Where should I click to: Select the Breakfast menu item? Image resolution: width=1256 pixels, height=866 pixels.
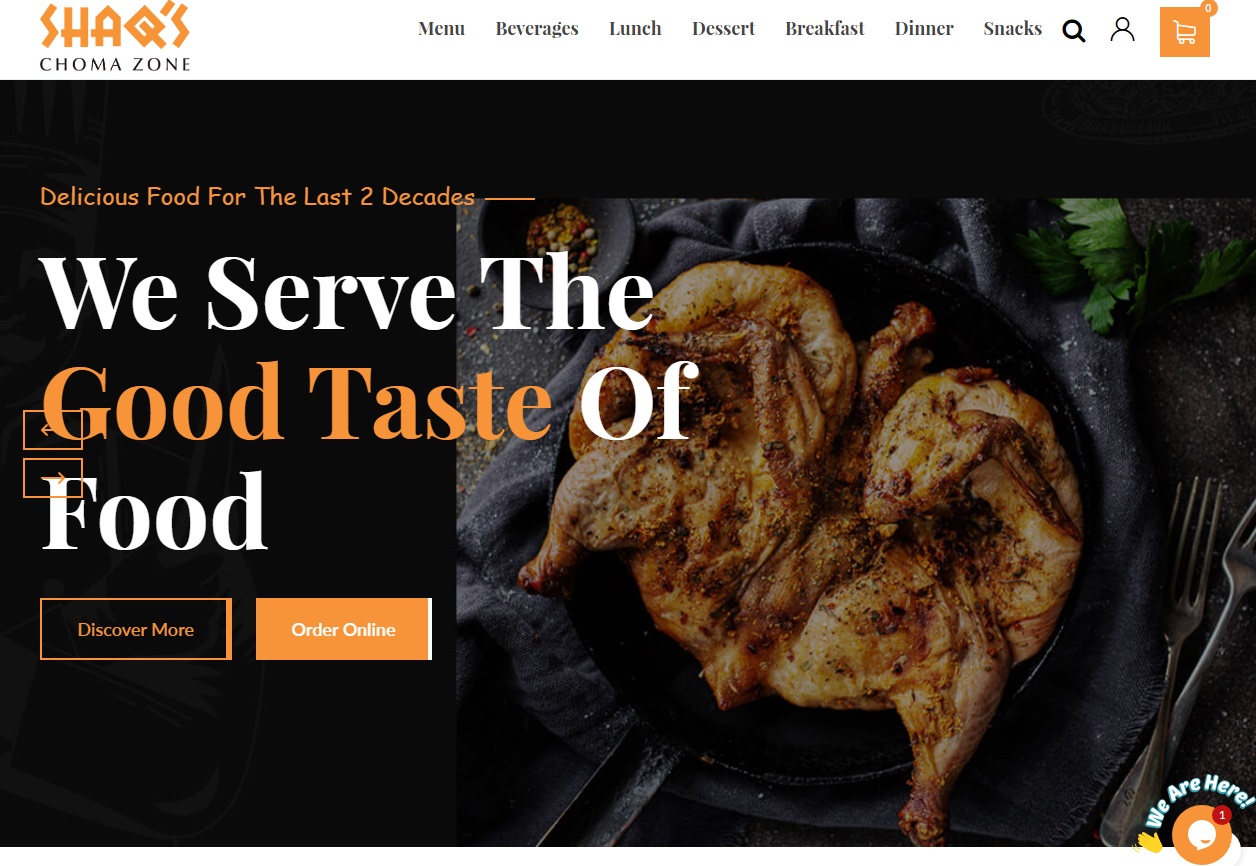pyautogui.click(x=825, y=29)
